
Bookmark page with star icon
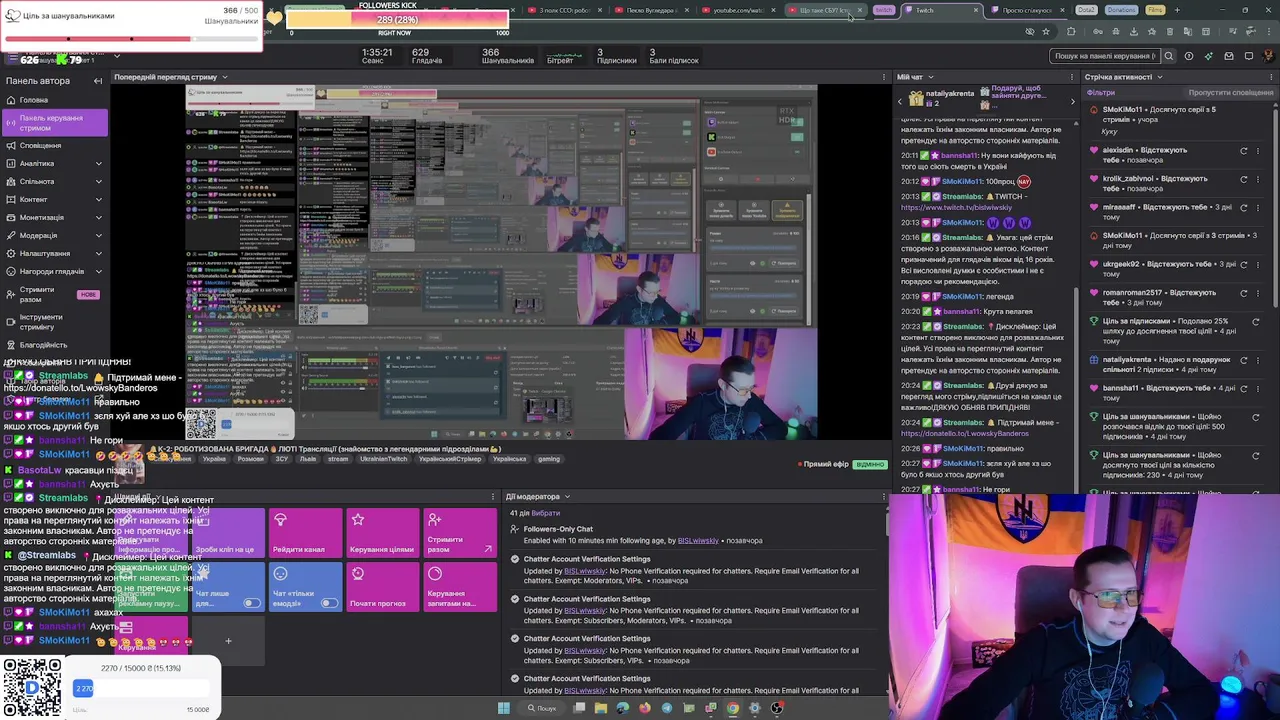pos(1046,31)
